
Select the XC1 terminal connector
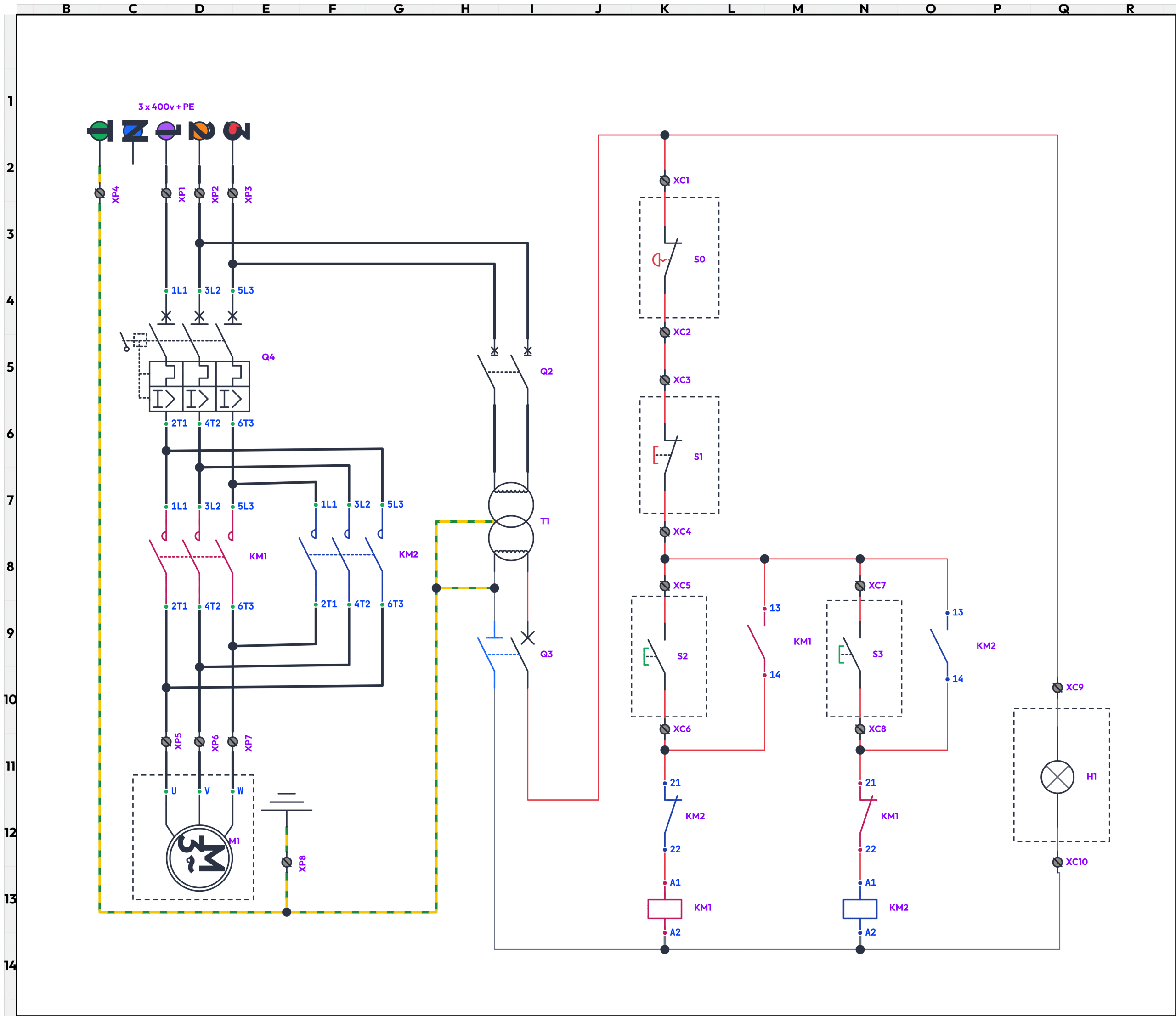pos(665,181)
